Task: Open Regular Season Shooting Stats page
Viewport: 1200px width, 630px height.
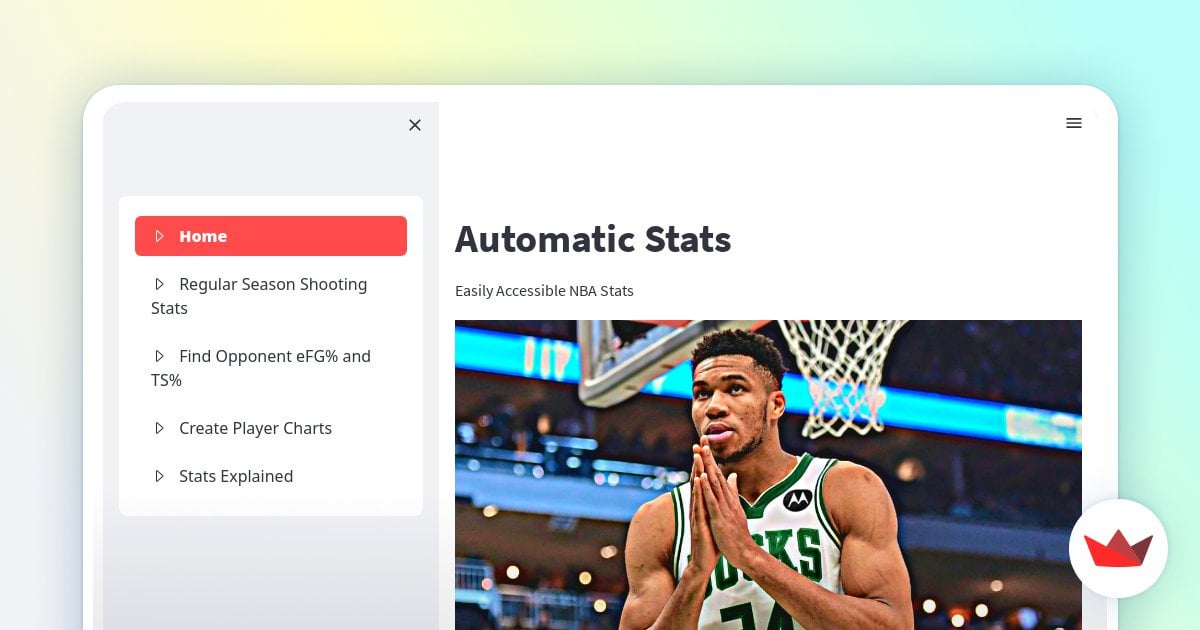Action: (272, 285)
